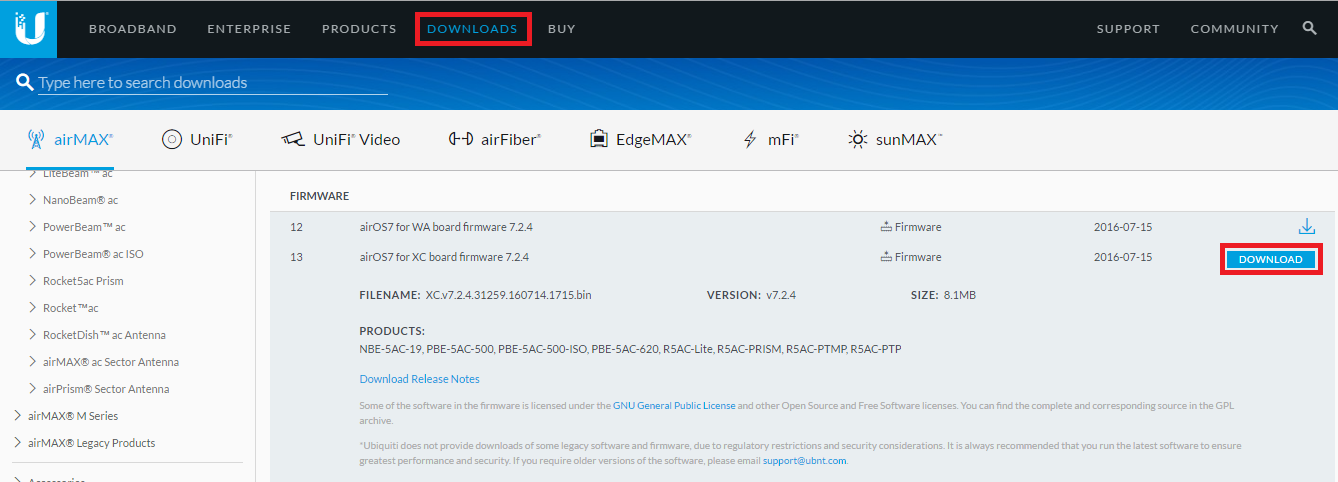The image size is (1338, 482).
Task: Click the products list starting NBE-5AC-19
Action: [630, 349]
